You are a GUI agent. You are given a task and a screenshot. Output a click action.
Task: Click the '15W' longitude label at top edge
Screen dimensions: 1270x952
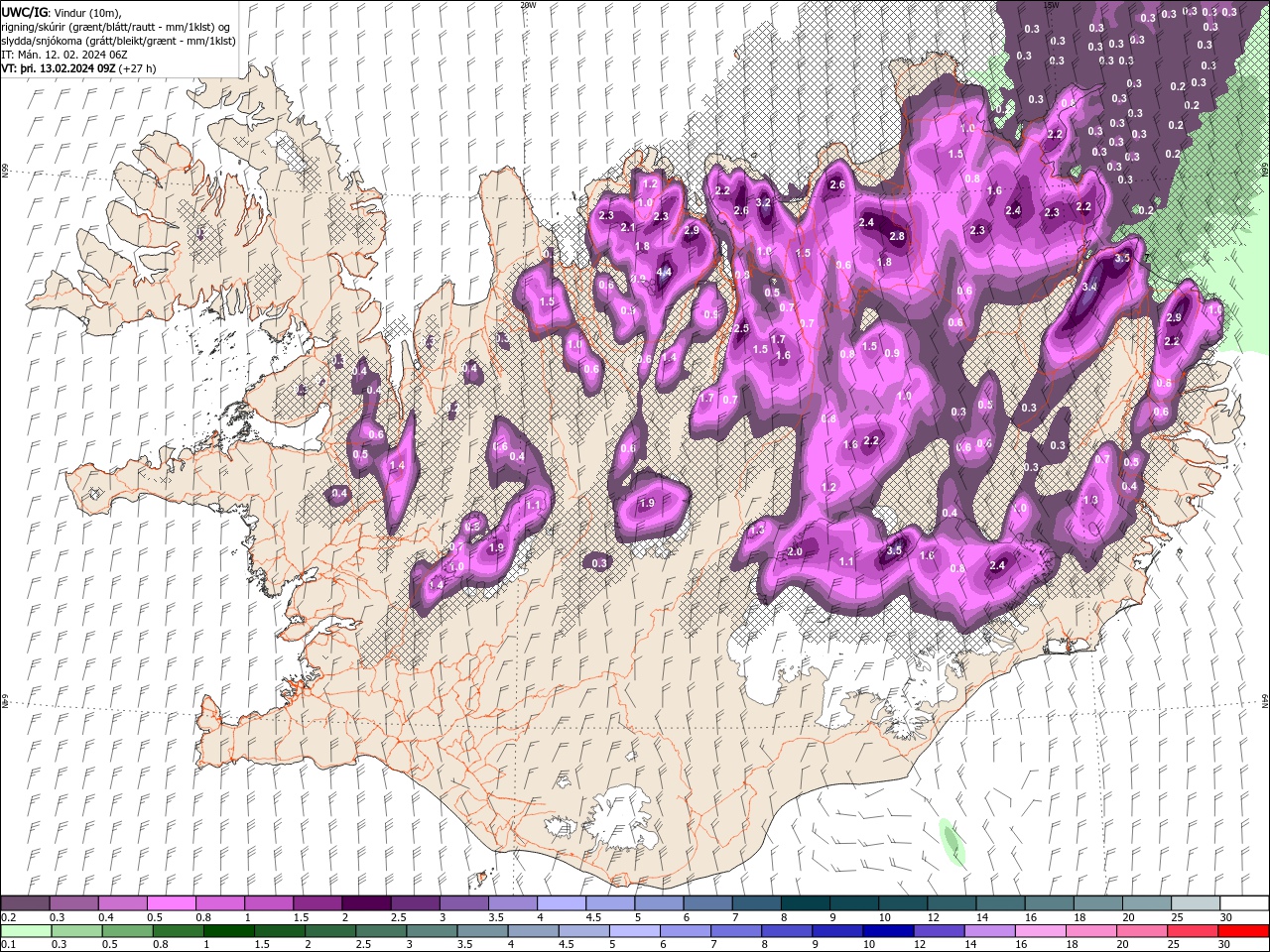1051,5
